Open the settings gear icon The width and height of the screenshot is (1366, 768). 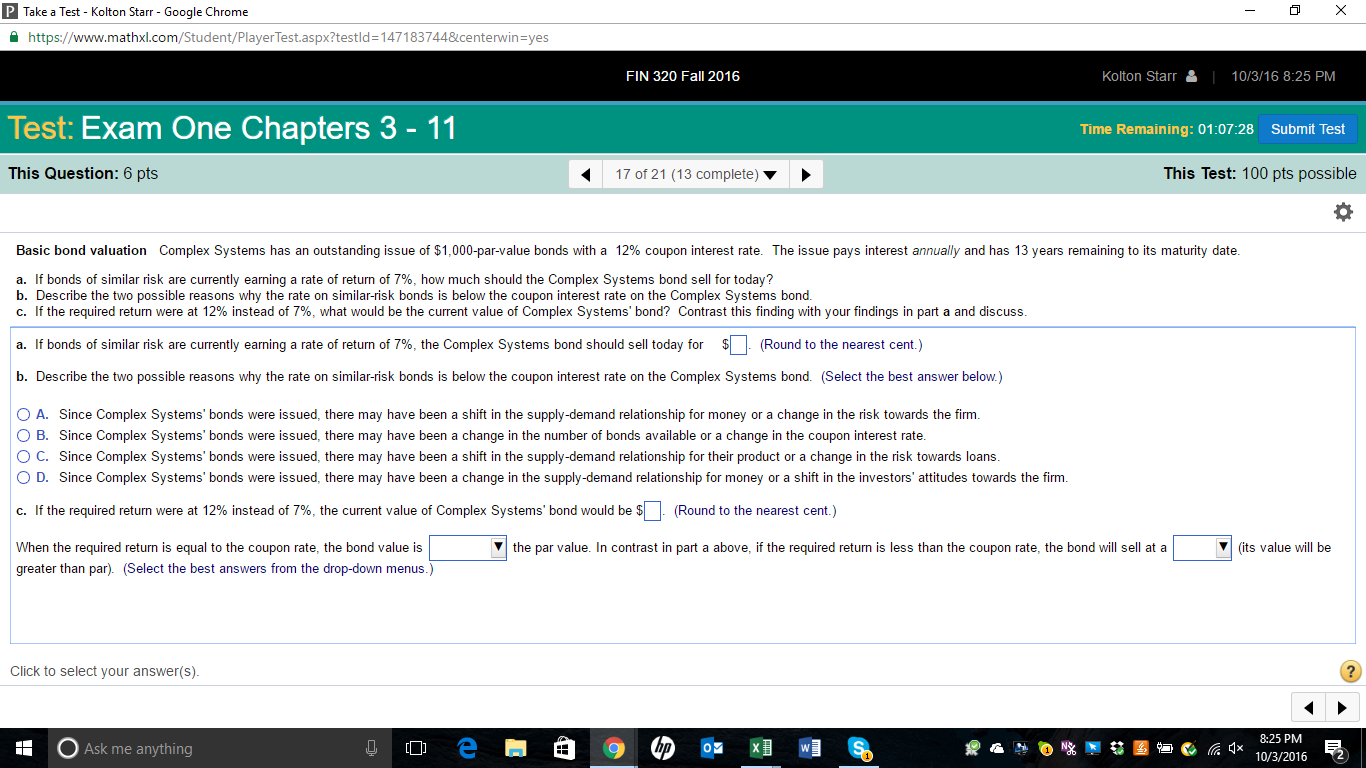pyautogui.click(x=1343, y=212)
